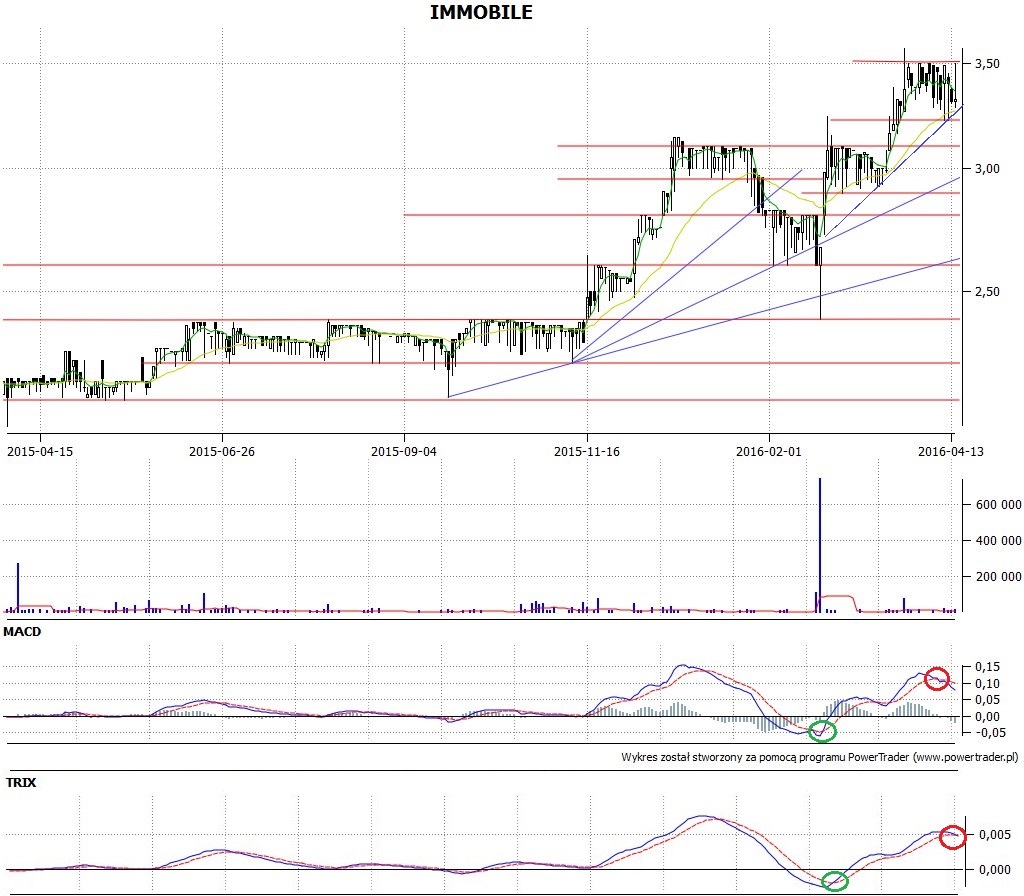Click the tallest volume spike bar
The height and width of the screenshot is (896, 1024).
pyautogui.click(x=820, y=545)
